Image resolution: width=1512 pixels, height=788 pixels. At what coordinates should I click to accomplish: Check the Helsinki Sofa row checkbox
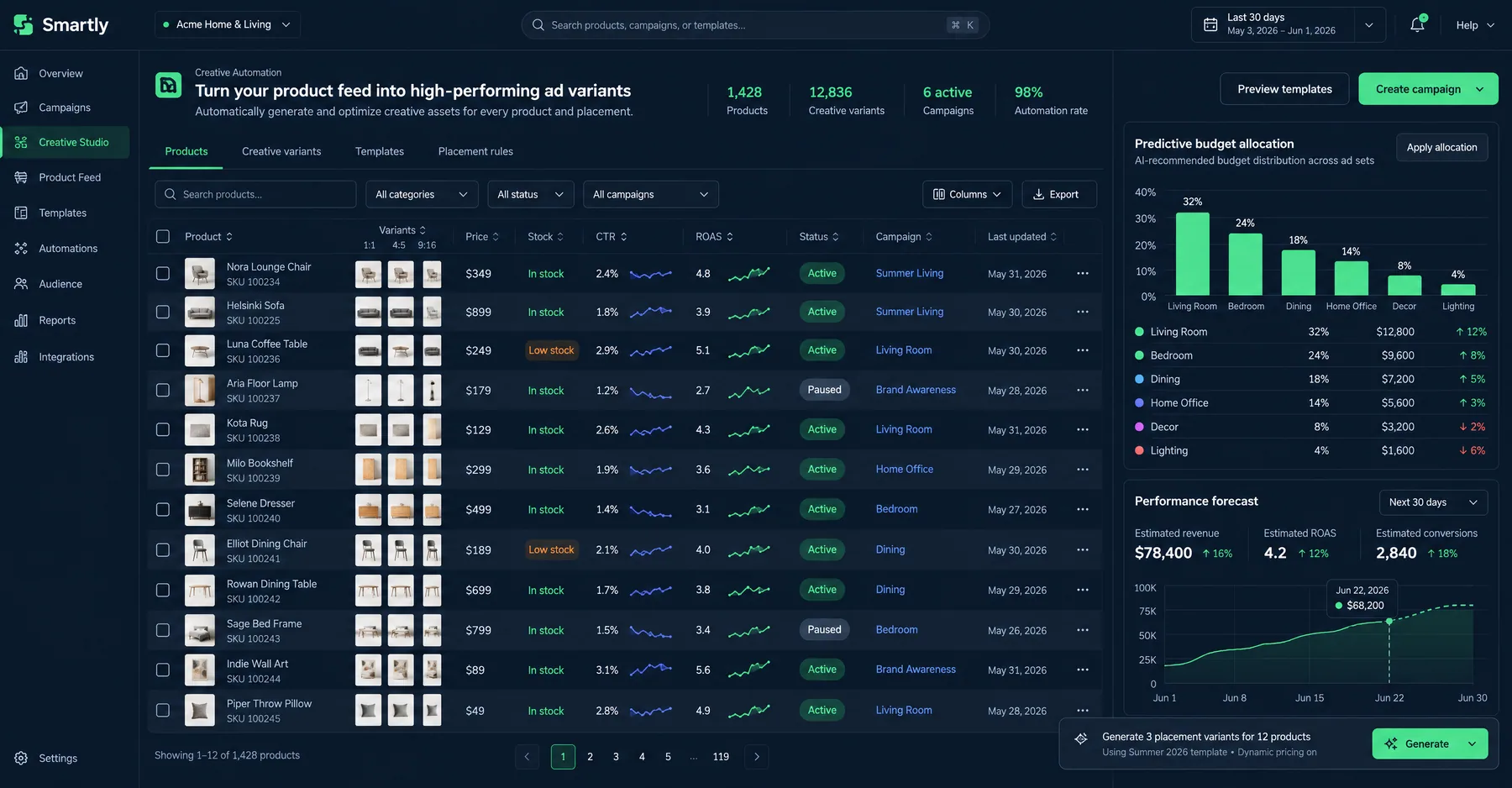click(163, 312)
